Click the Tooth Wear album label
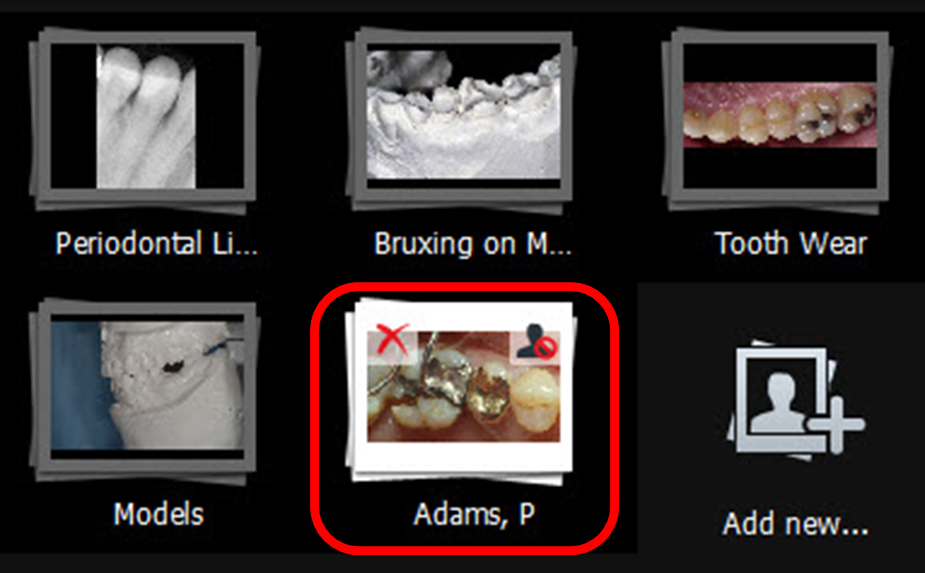 [790, 243]
